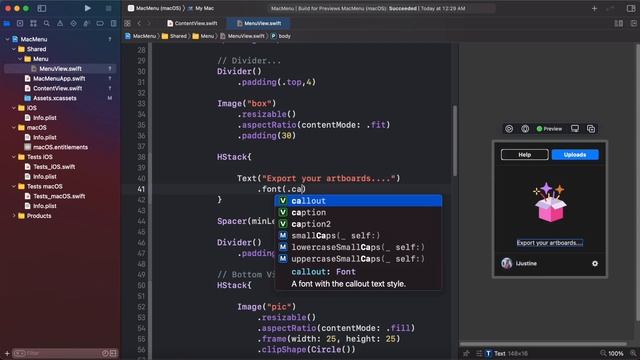This screenshot has width=640, height=360.
Task: Add editor on right
Action: tap(633, 23)
